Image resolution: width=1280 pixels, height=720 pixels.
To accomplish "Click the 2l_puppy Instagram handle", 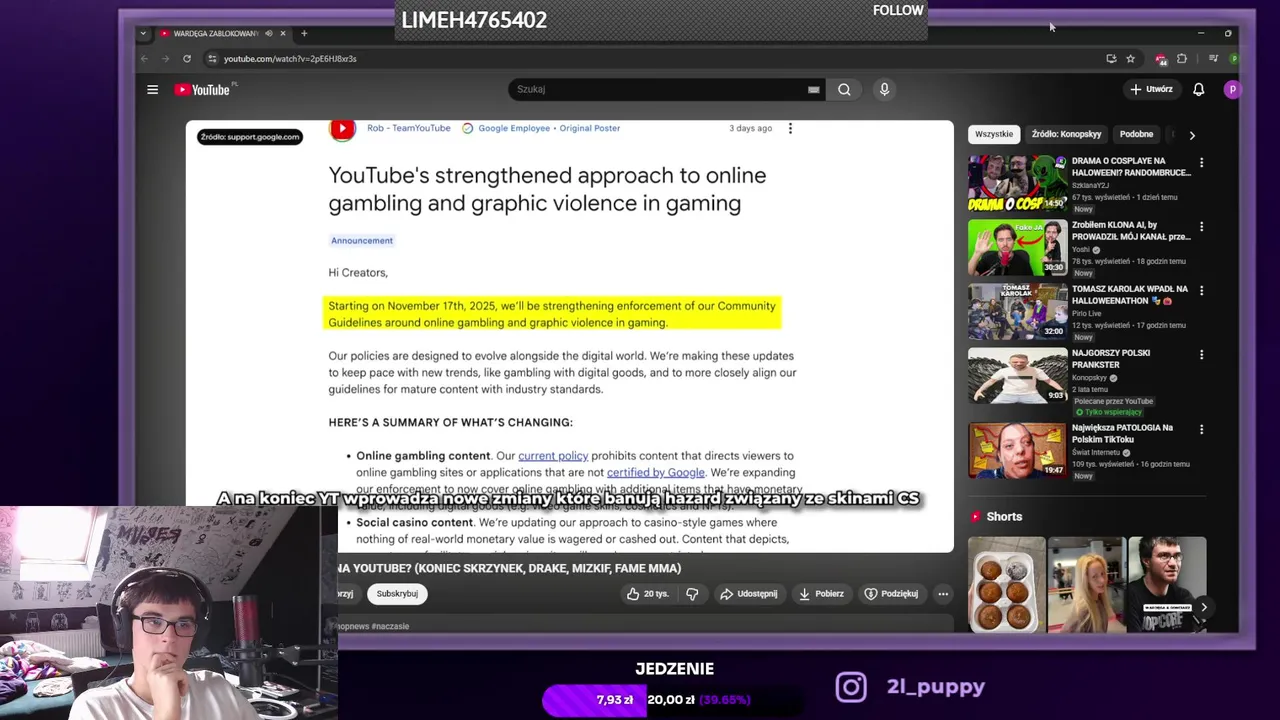I will pos(936,687).
